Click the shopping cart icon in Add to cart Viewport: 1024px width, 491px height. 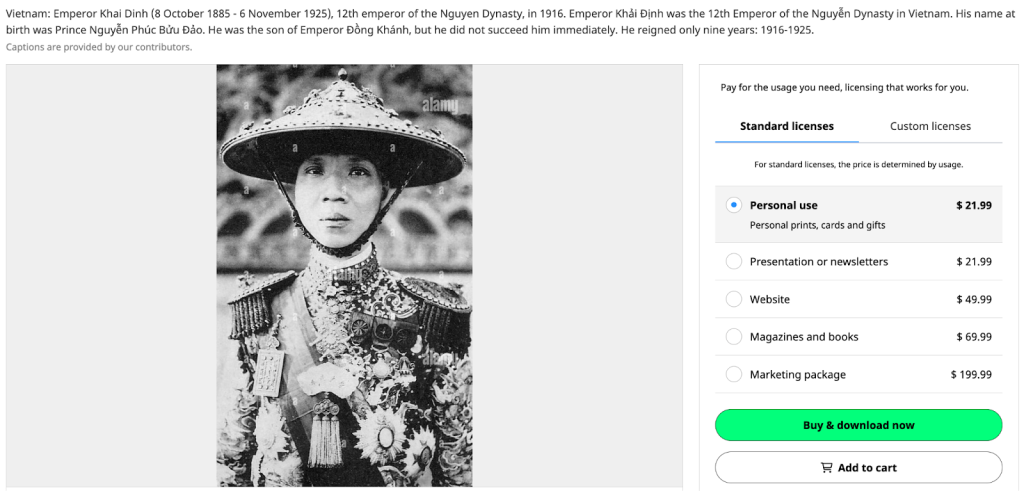point(826,467)
